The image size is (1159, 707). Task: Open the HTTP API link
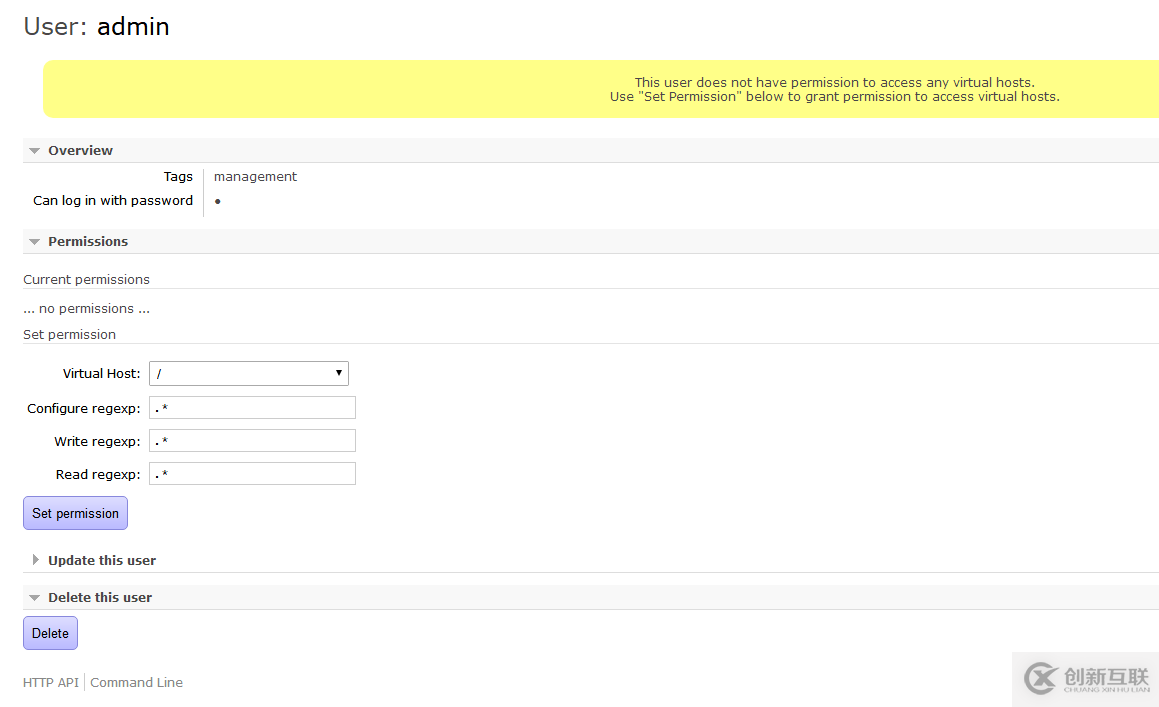[x=50, y=682]
